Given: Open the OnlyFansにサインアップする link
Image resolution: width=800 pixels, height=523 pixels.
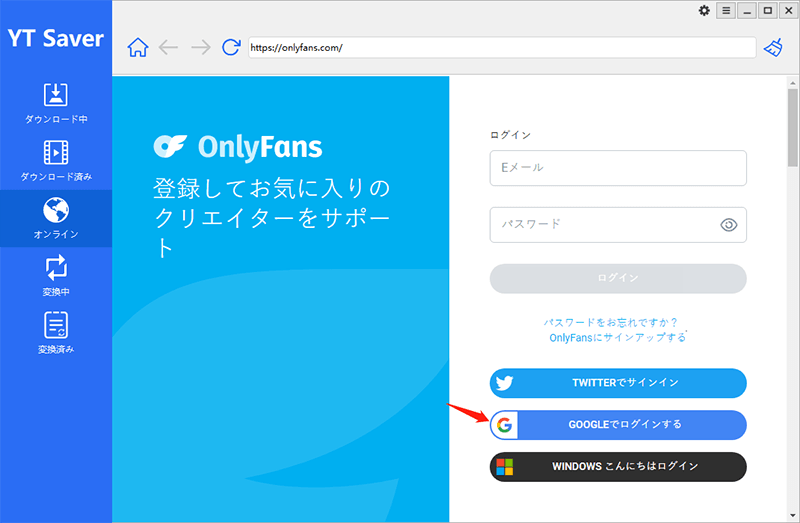Looking at the screenshot, I should pyautogui.click(x=617, y=337).
